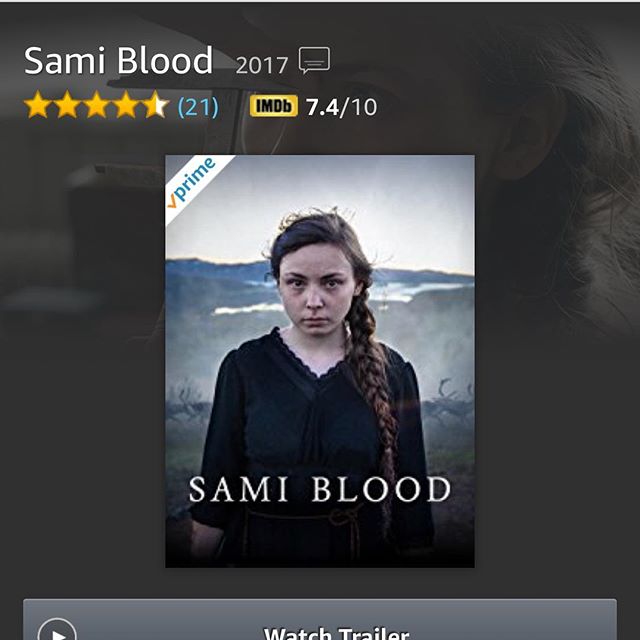Click the Watch Trailer button
The image size is (640, 640).
coord(320,619)
